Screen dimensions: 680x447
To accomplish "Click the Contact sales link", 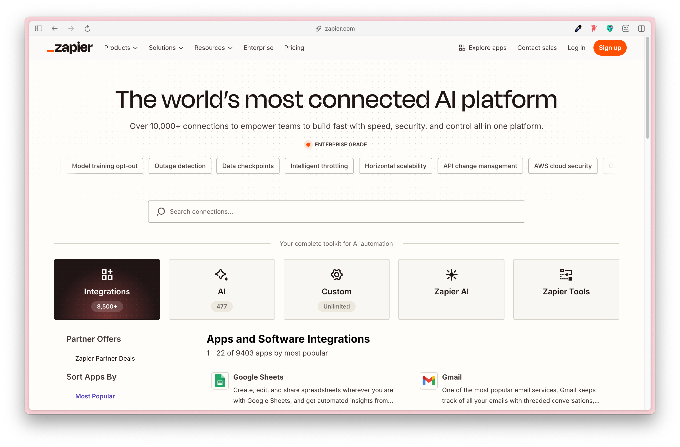I will (x=537, y=48).
